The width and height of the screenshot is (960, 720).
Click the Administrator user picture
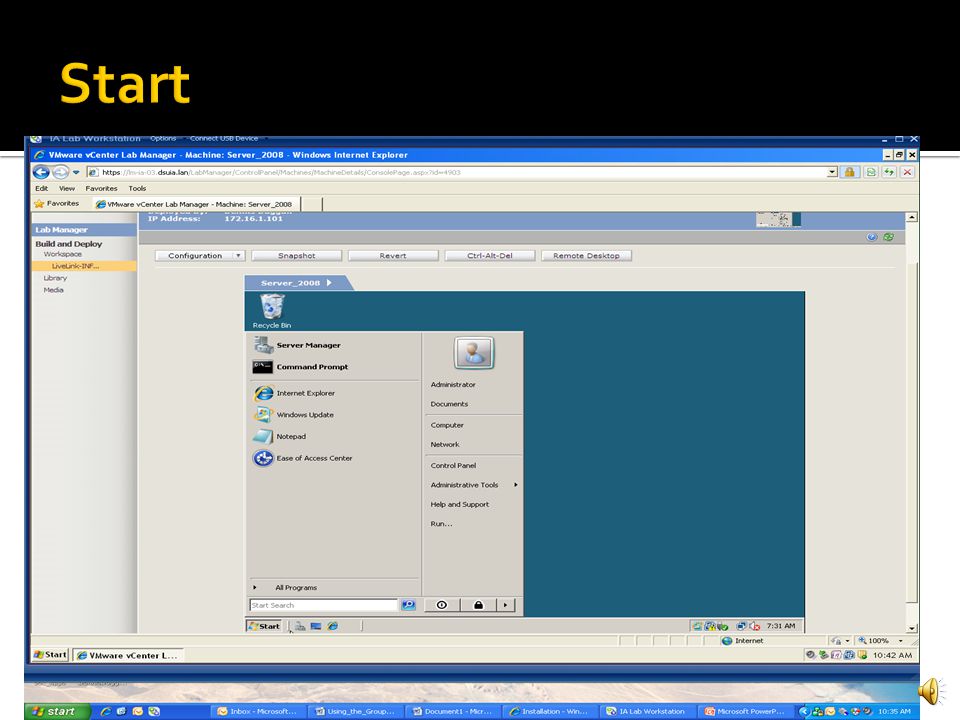pyautogui.click(x=474, y=353)
